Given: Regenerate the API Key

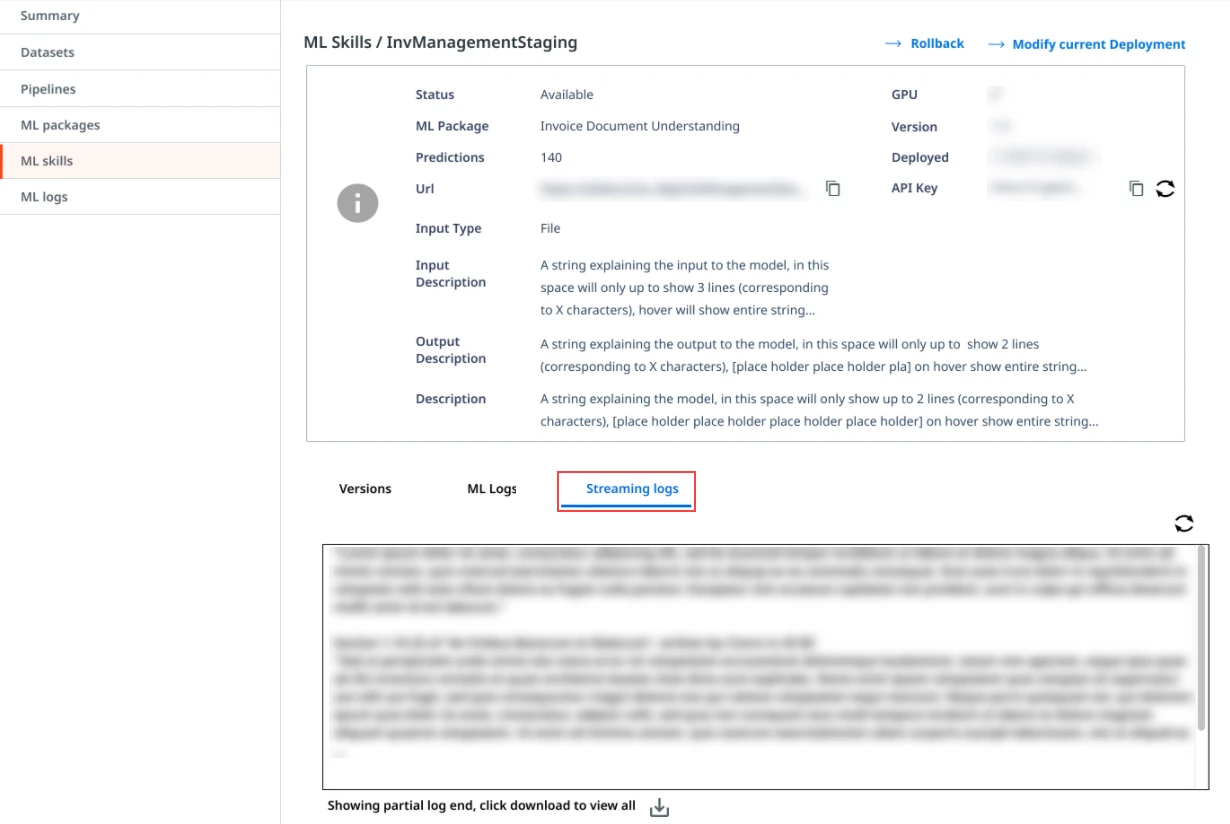Looking at the screenshot, I should (1165, 188).
